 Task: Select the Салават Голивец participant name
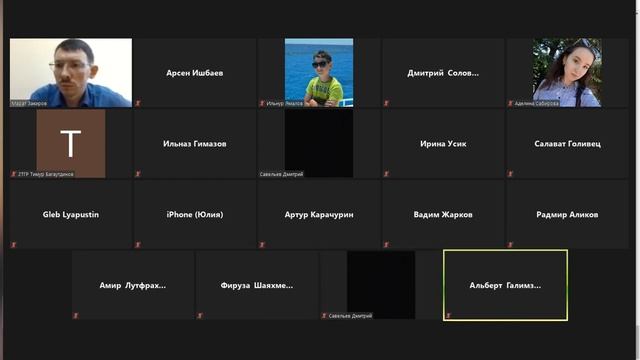567,144
